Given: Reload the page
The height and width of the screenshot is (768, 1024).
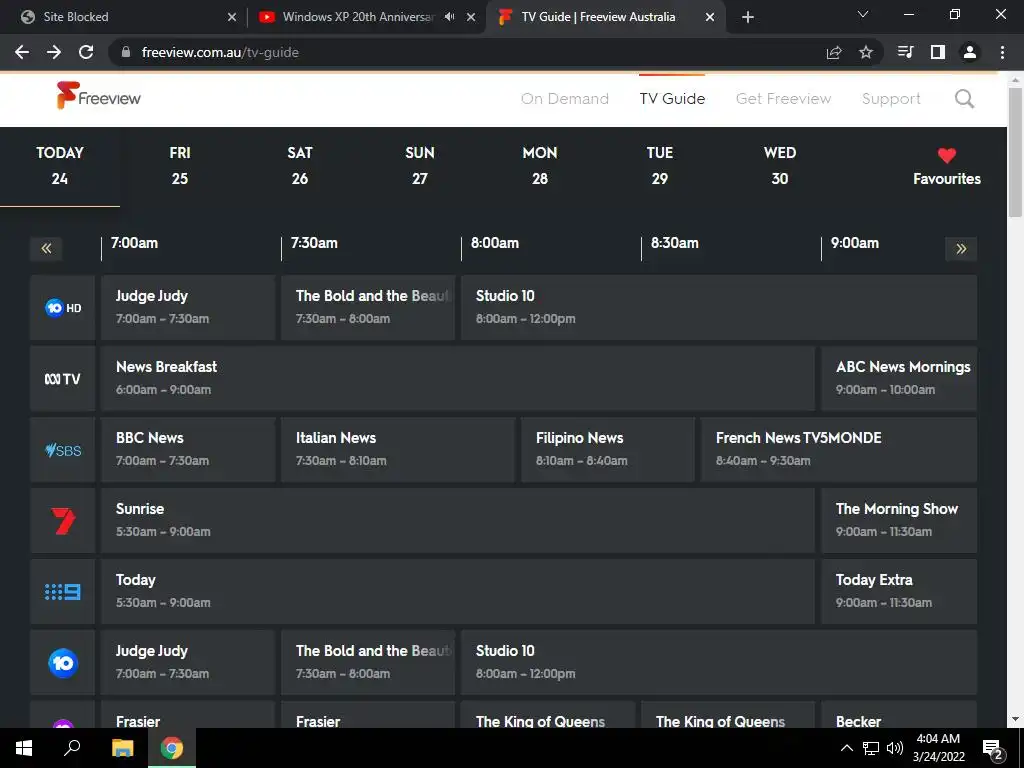Looking at the screenshot, I should click(86, 52).
